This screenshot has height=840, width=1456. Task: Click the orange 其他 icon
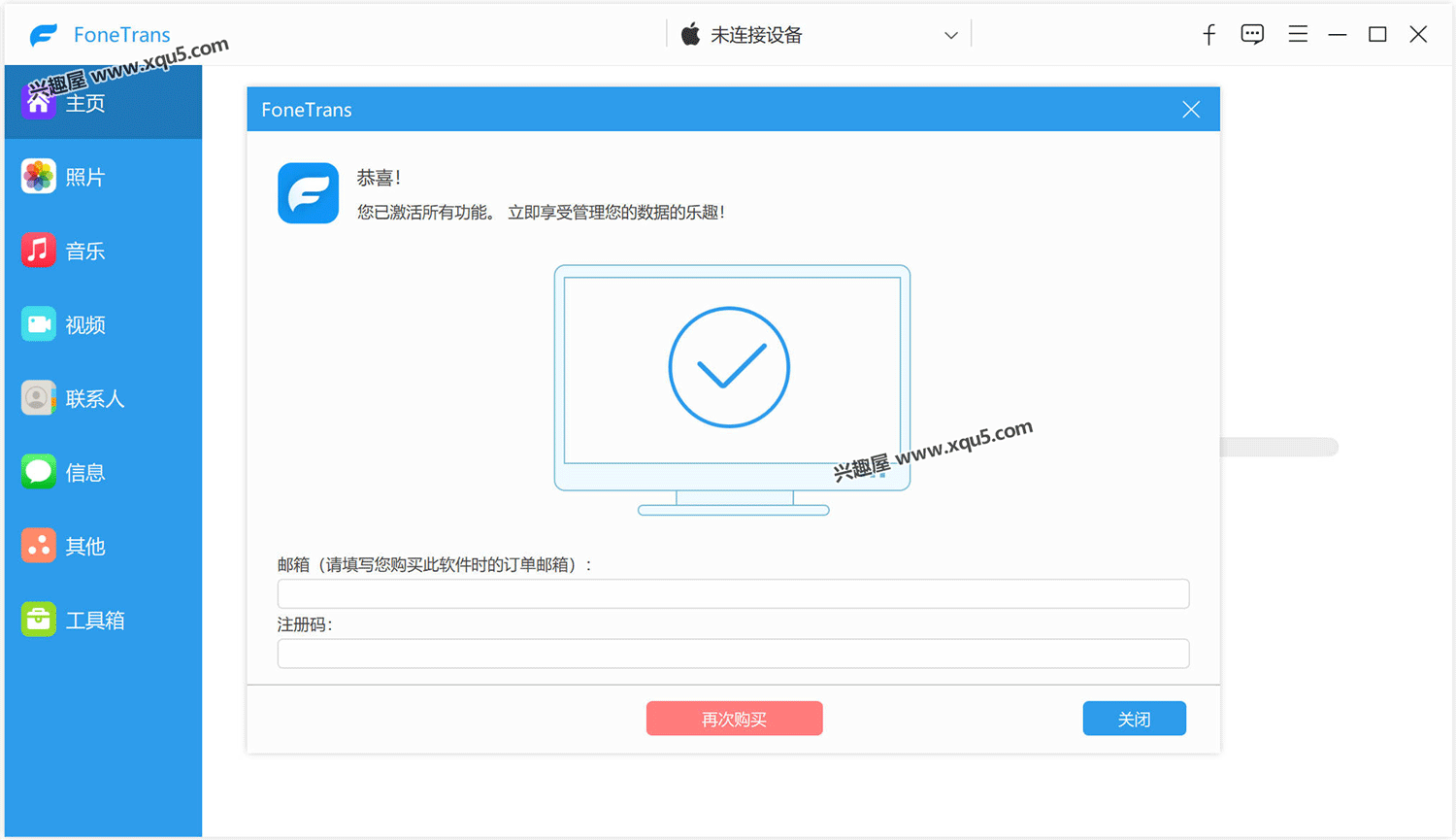pos(39,545)
